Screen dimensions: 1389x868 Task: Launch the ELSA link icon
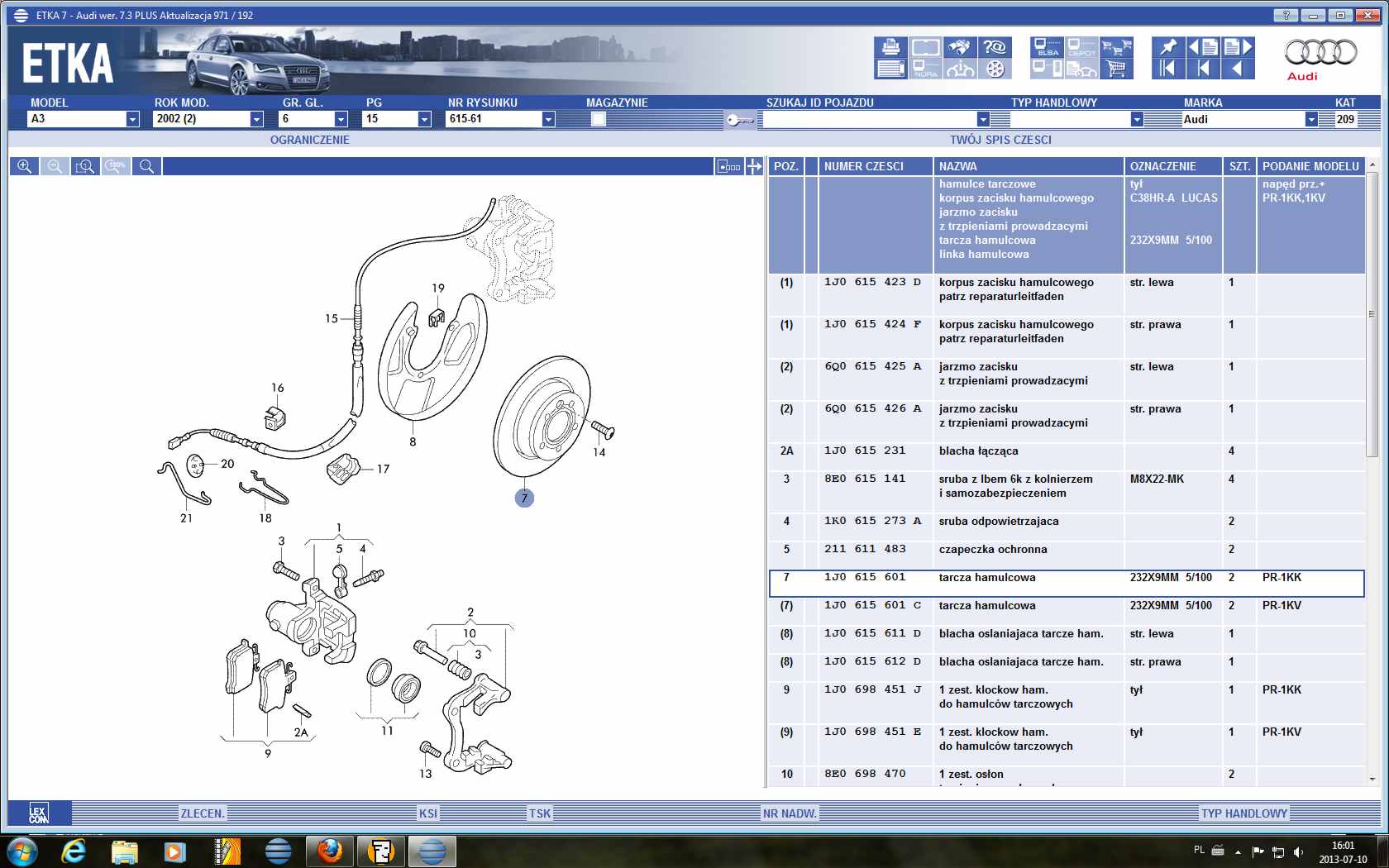pos(1048,47)
